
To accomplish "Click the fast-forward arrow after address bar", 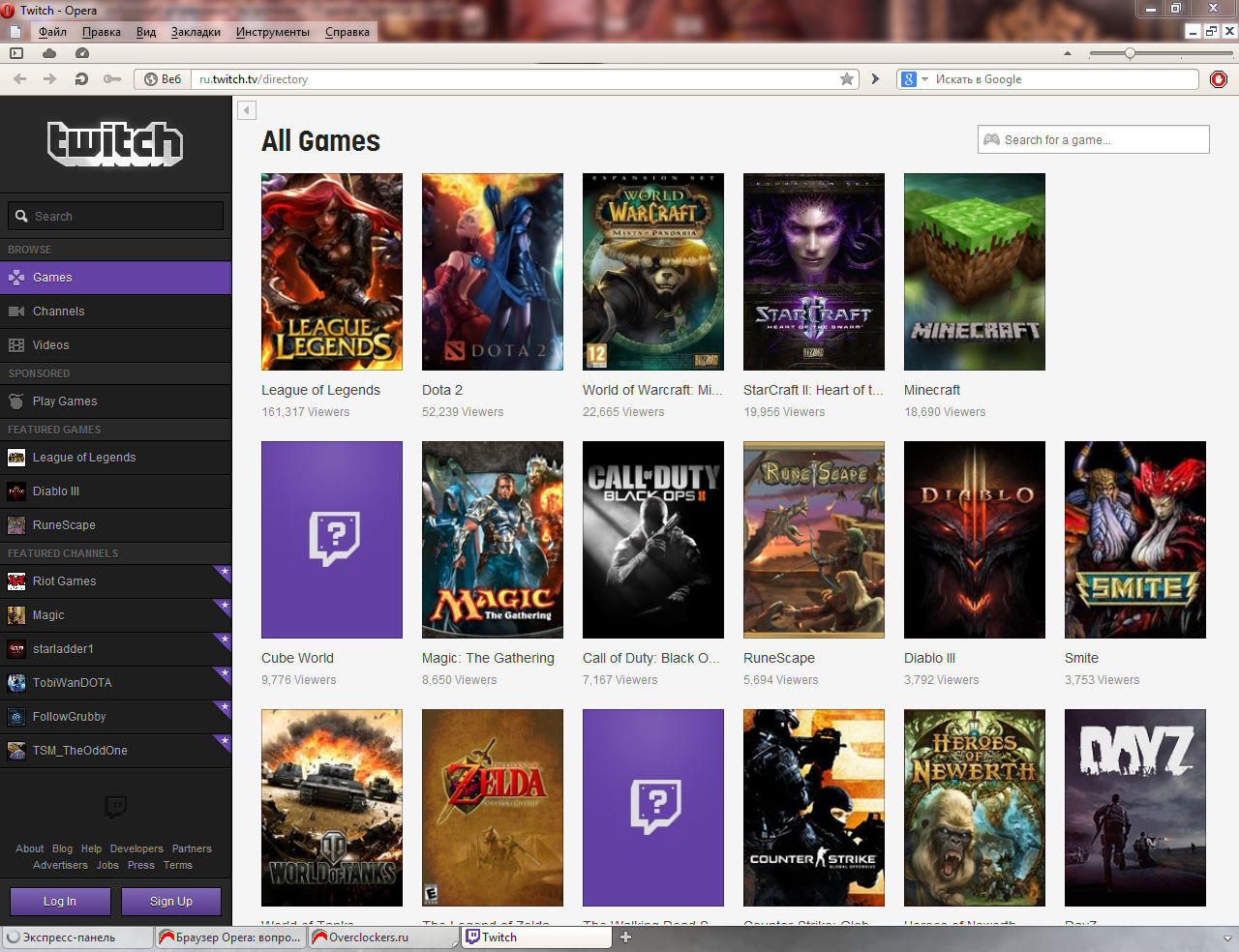I will [875, 79].
